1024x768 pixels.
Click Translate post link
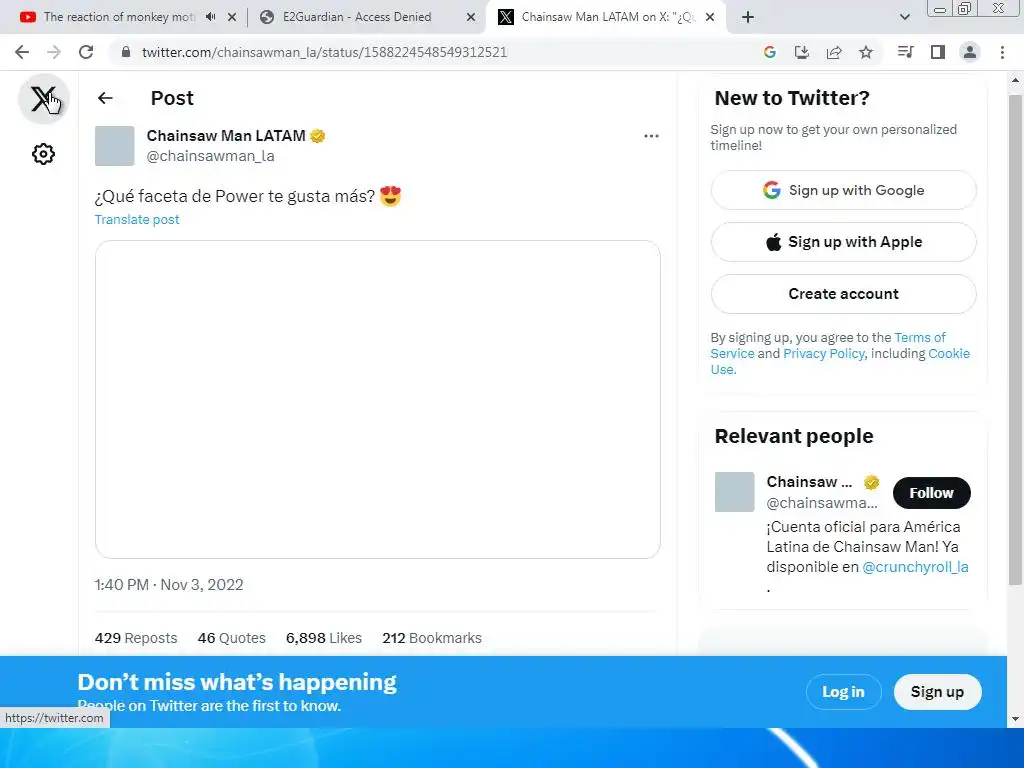tap(137, 219)
